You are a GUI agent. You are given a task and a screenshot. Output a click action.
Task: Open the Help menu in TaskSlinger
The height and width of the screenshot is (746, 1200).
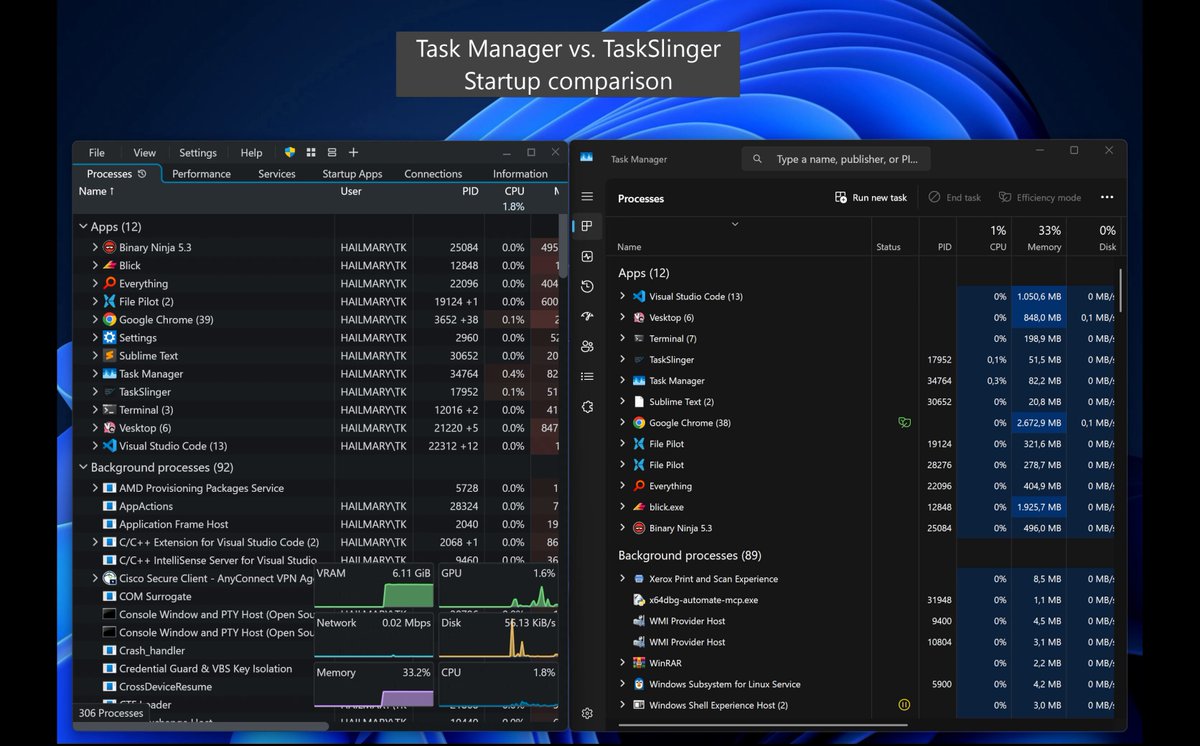coord(251,153)
